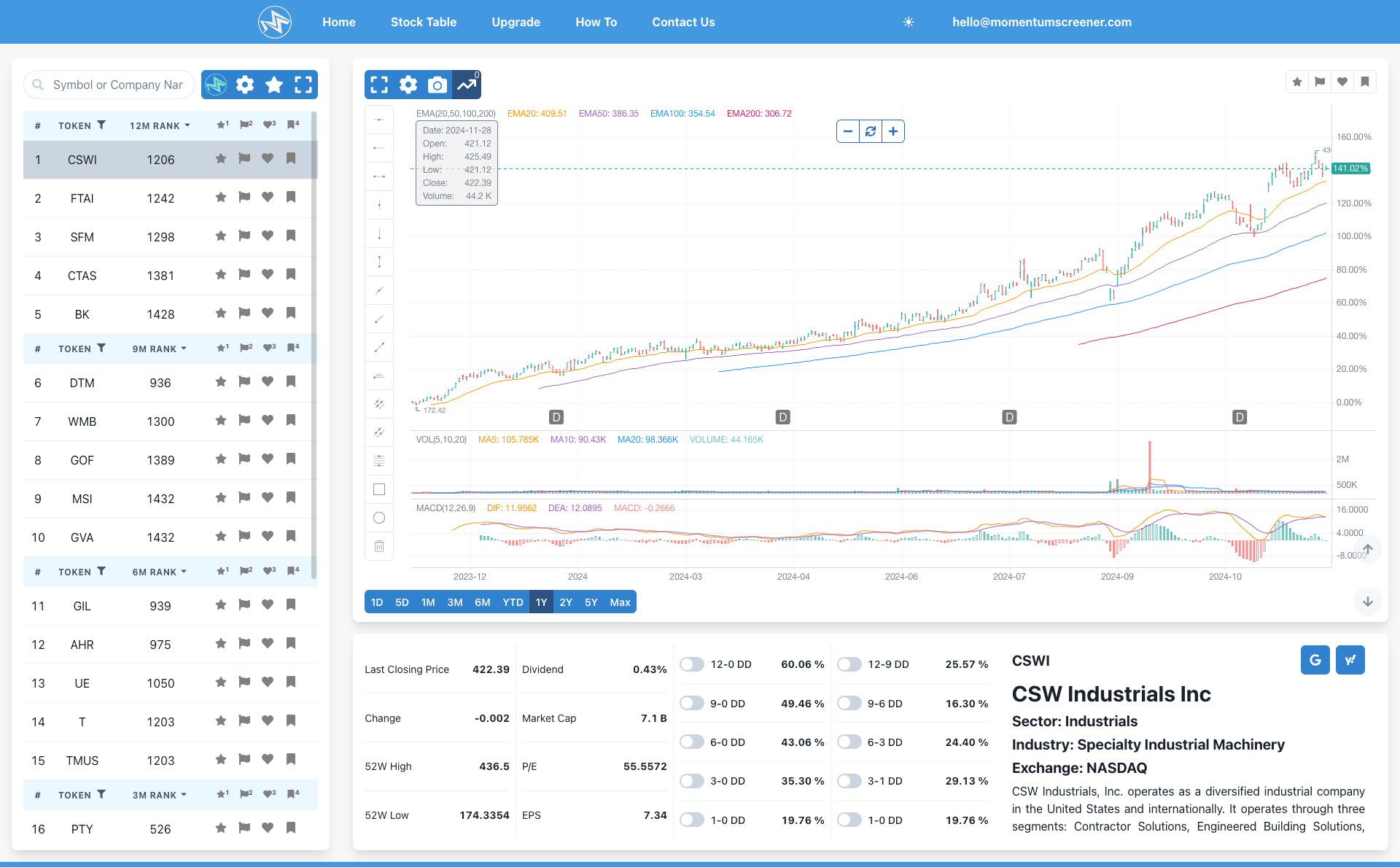Open TOKEN filter in 6M section

point(101,572)
